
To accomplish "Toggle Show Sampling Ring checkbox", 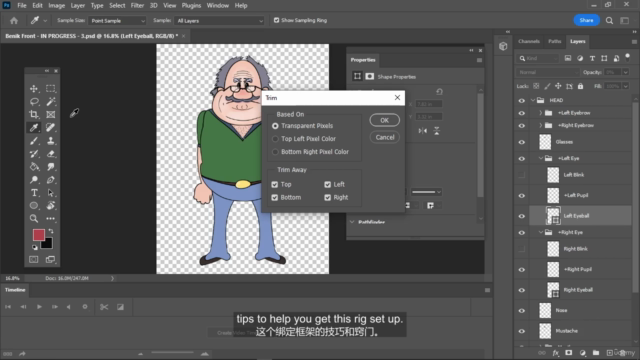I will (276, 20).
